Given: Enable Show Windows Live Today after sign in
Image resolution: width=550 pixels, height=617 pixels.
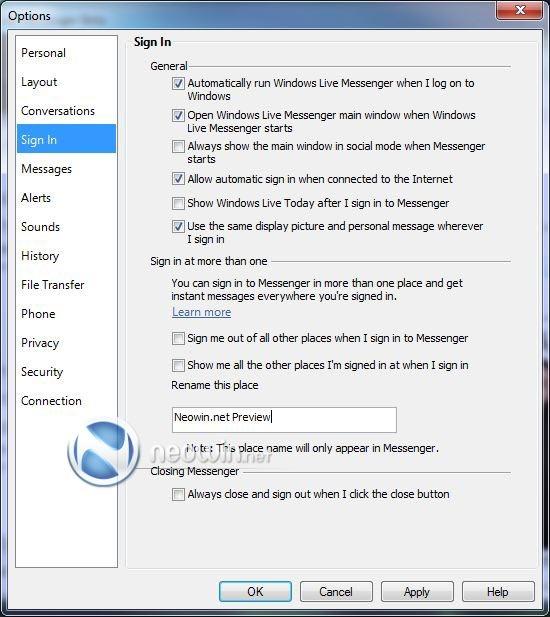Looking at the screenshot, I should [x=178, y=203].
